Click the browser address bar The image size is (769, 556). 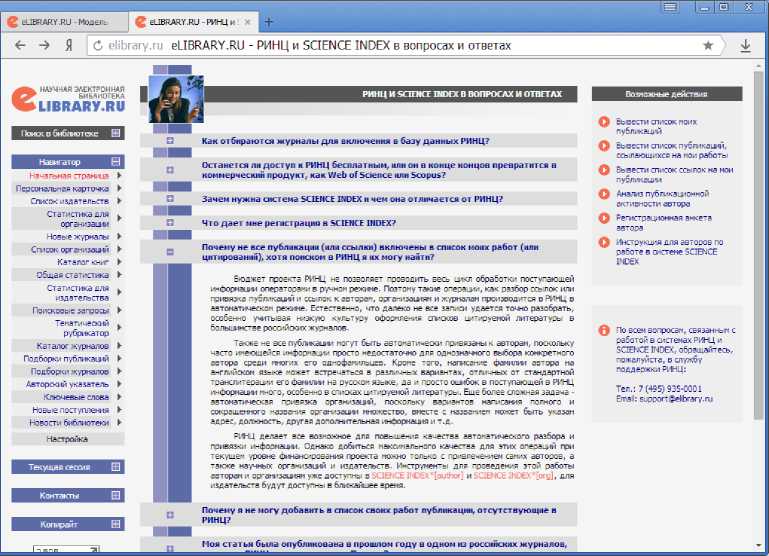coord(402,46)
